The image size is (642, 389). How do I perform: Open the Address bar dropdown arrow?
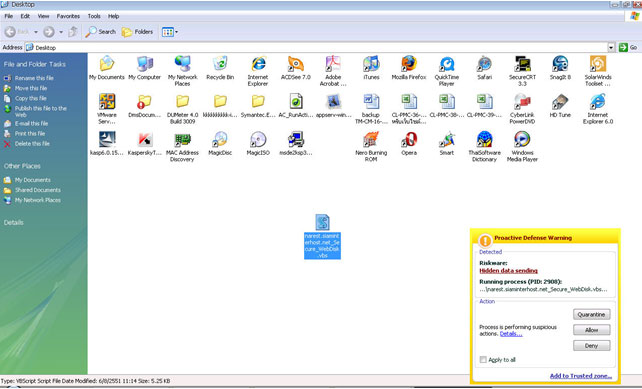(611, 47)
